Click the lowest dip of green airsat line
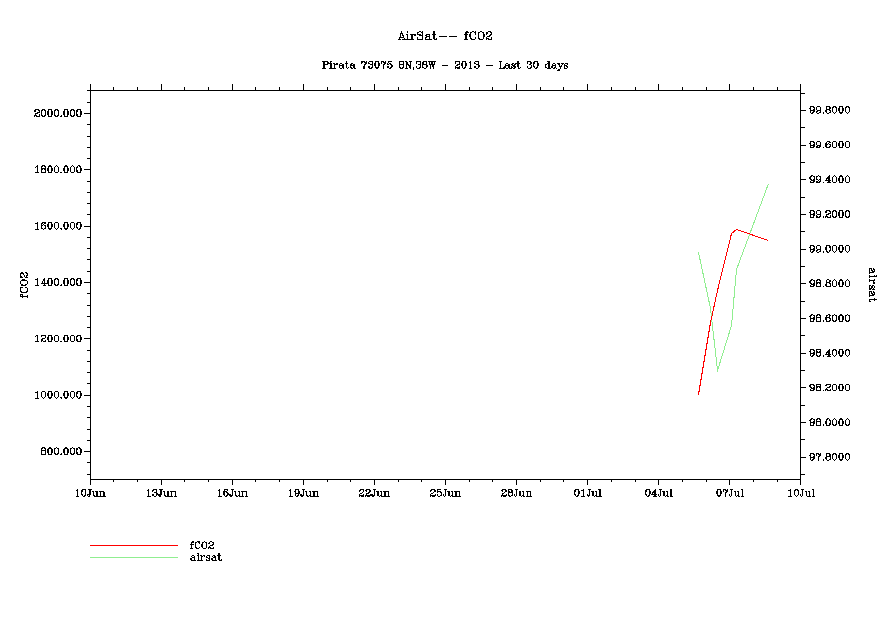This screenshot has width=891, height=630. point(718,371)
